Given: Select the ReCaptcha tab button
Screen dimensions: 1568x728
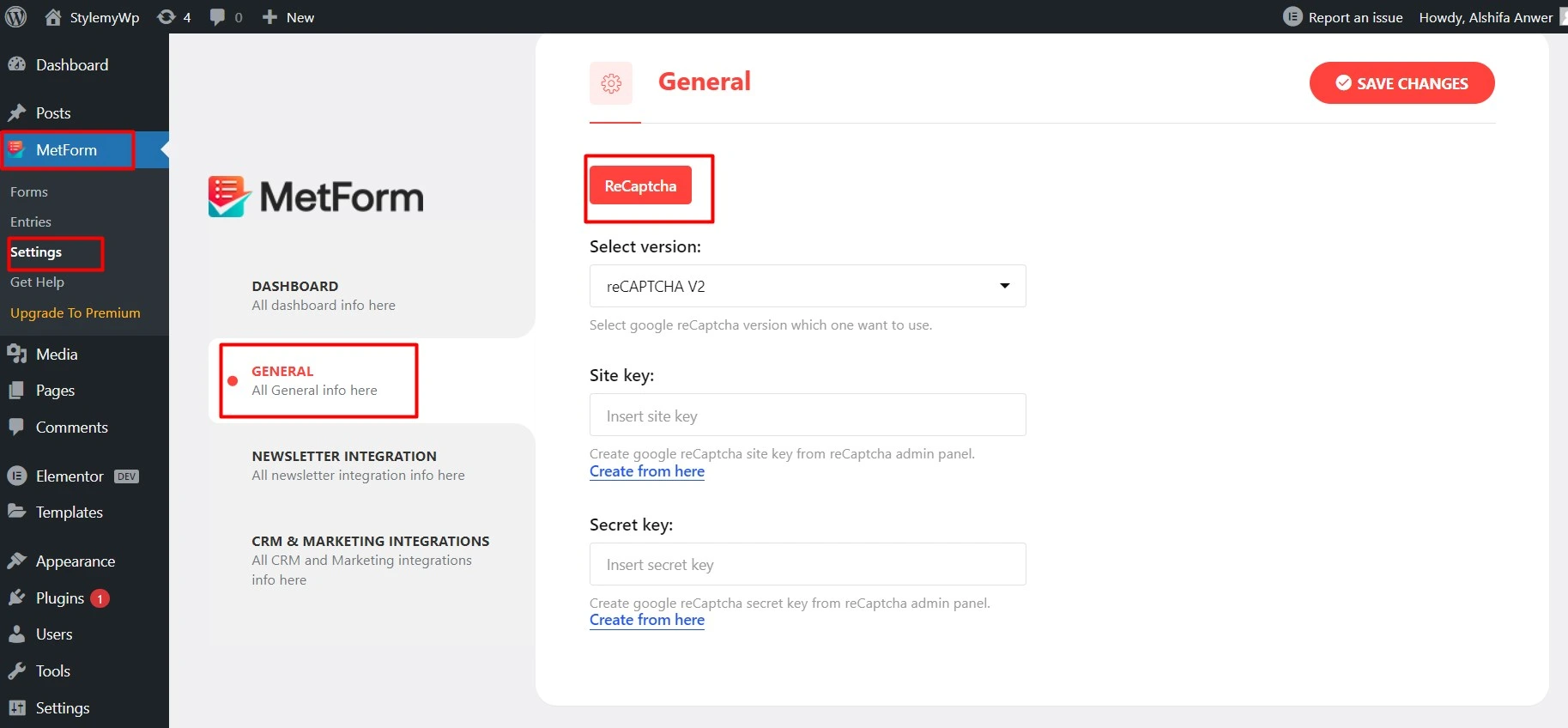Looking at the screenshot, I should (640, 185).
